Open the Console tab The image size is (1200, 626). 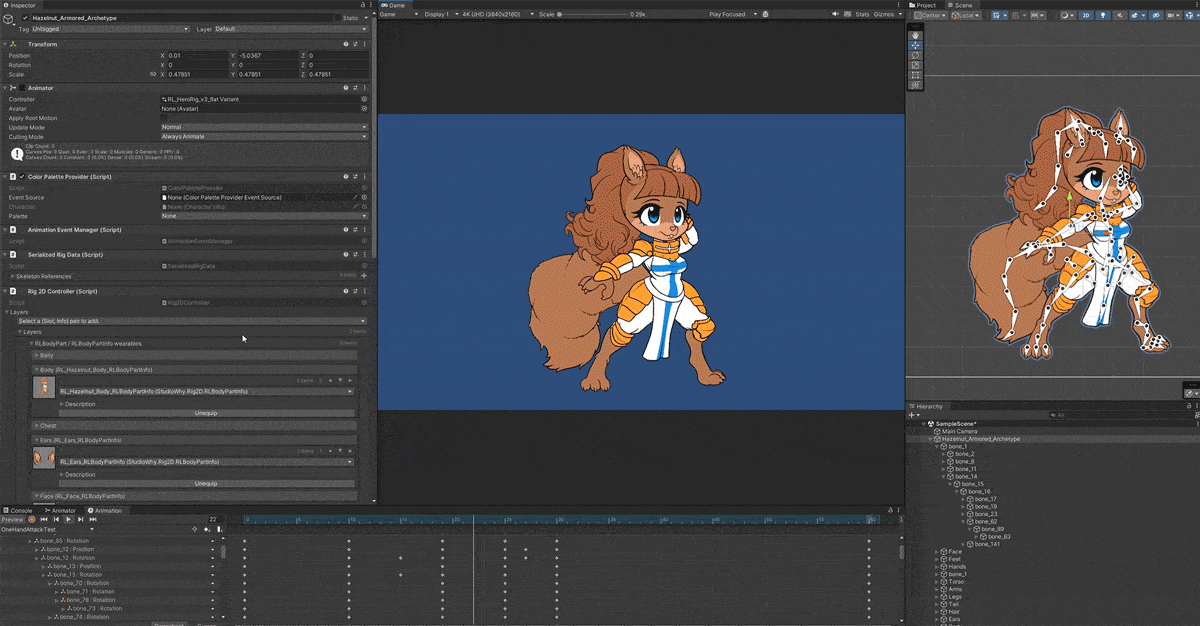19,510
